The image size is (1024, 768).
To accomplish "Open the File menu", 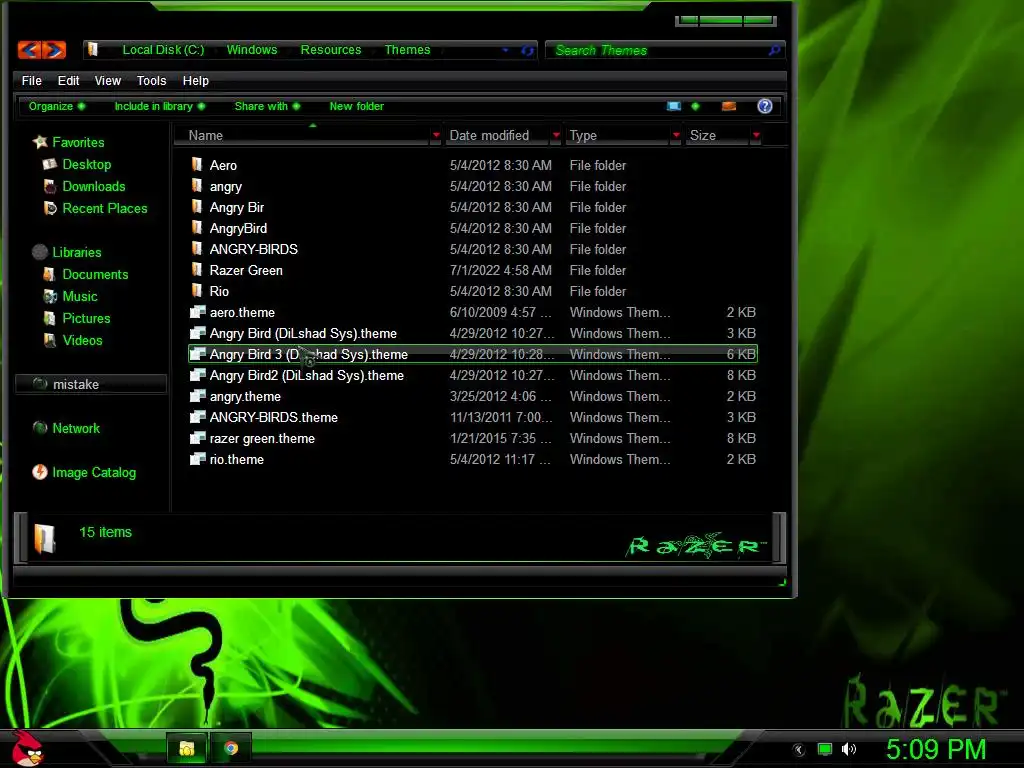I will 31,80.
